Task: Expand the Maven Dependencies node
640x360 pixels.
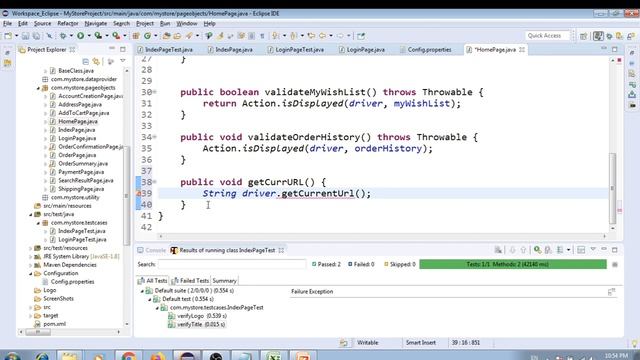Action: [31, 265]
